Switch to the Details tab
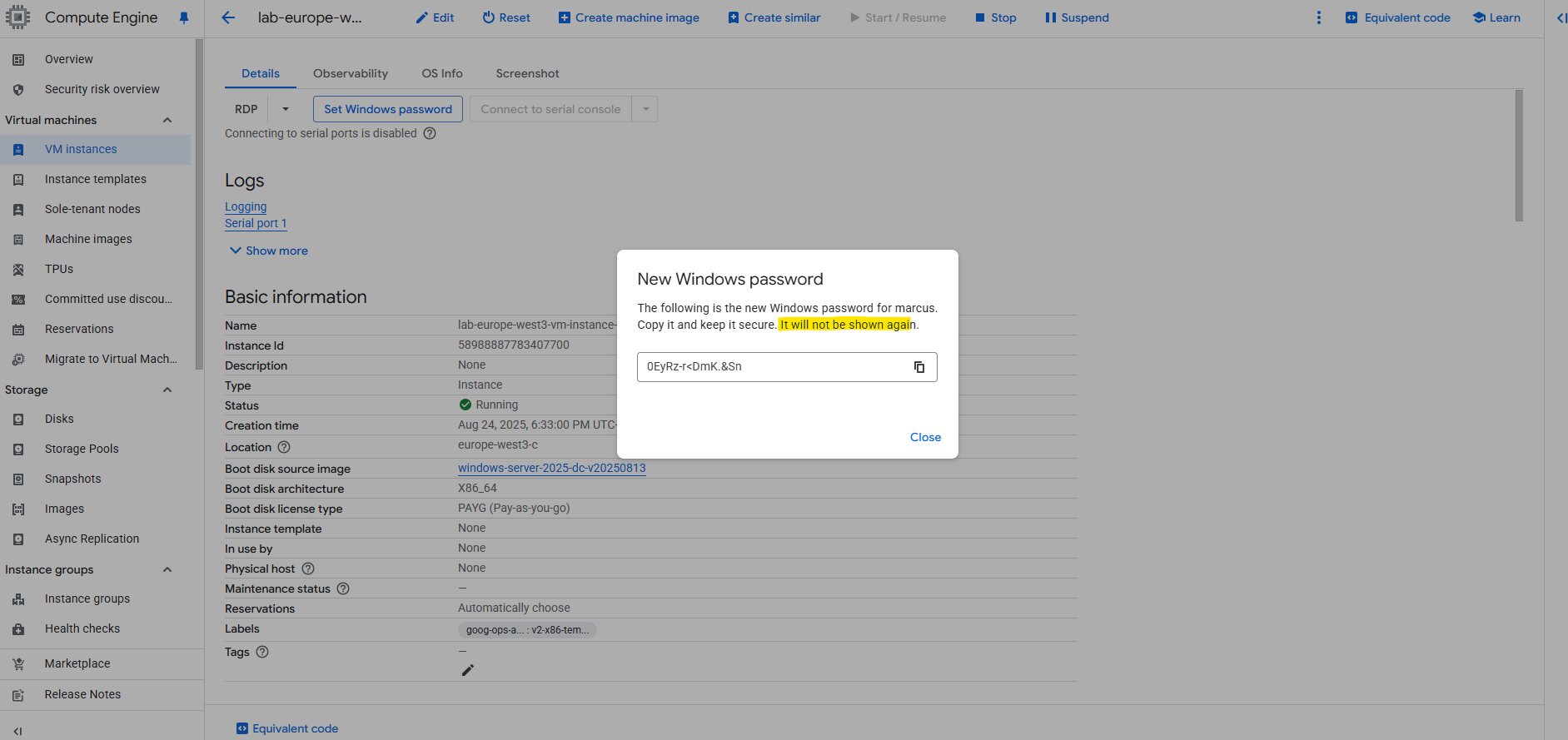The height and width of the screenshot is (740, 1568). point(261,73)
